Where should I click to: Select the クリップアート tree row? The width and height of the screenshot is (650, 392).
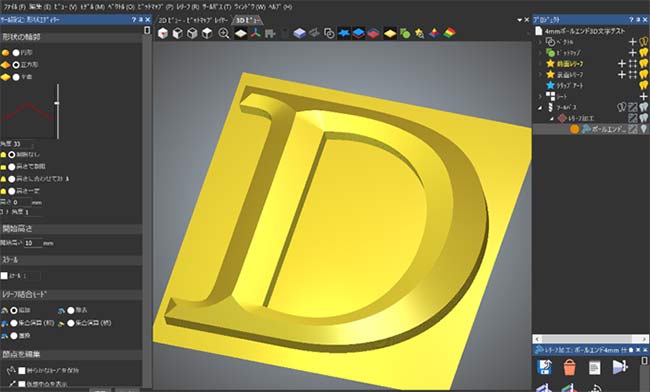tap(570, 85)
